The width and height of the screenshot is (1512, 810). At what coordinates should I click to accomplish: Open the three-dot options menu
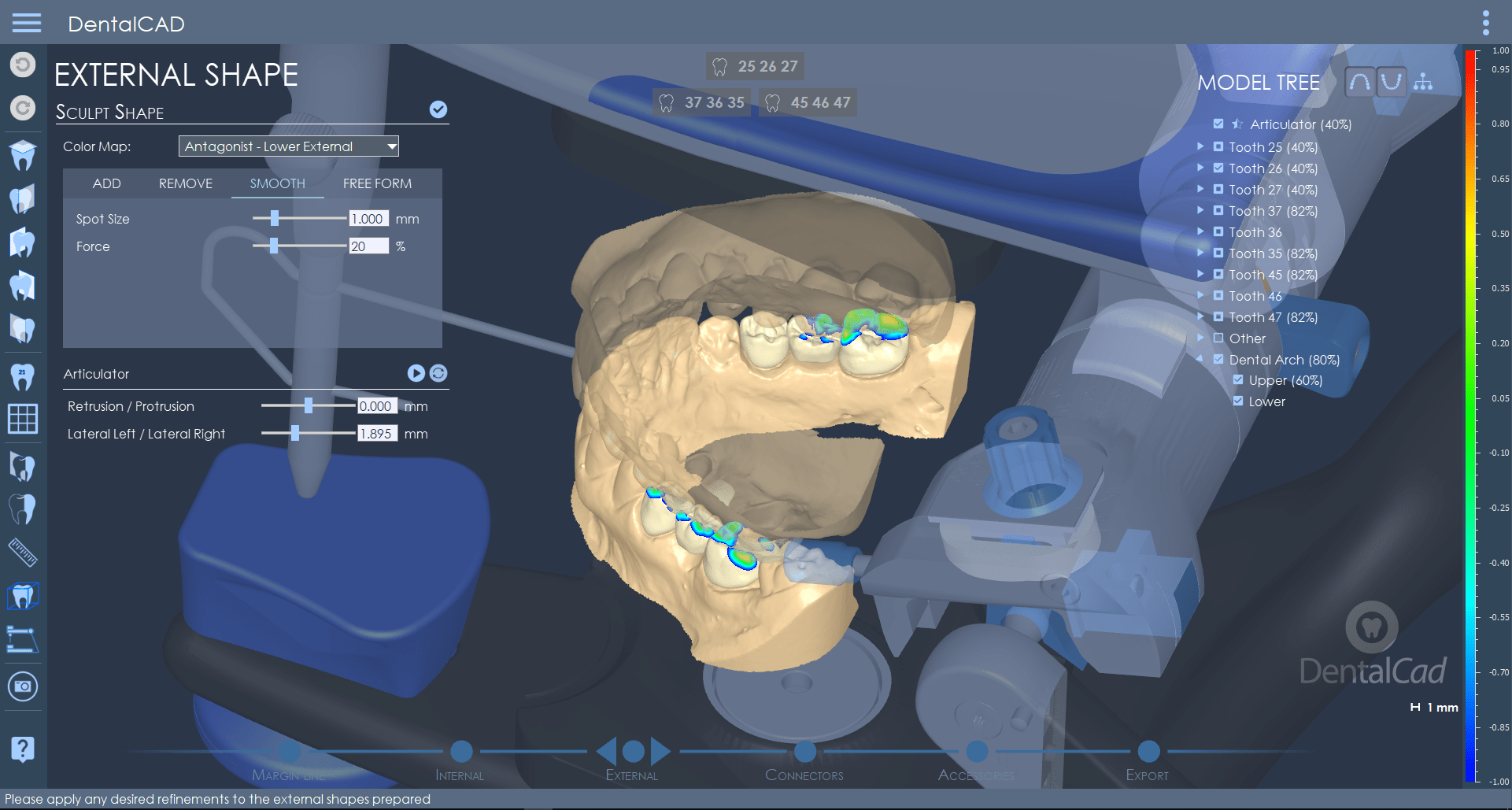(x=1485, y=23)
